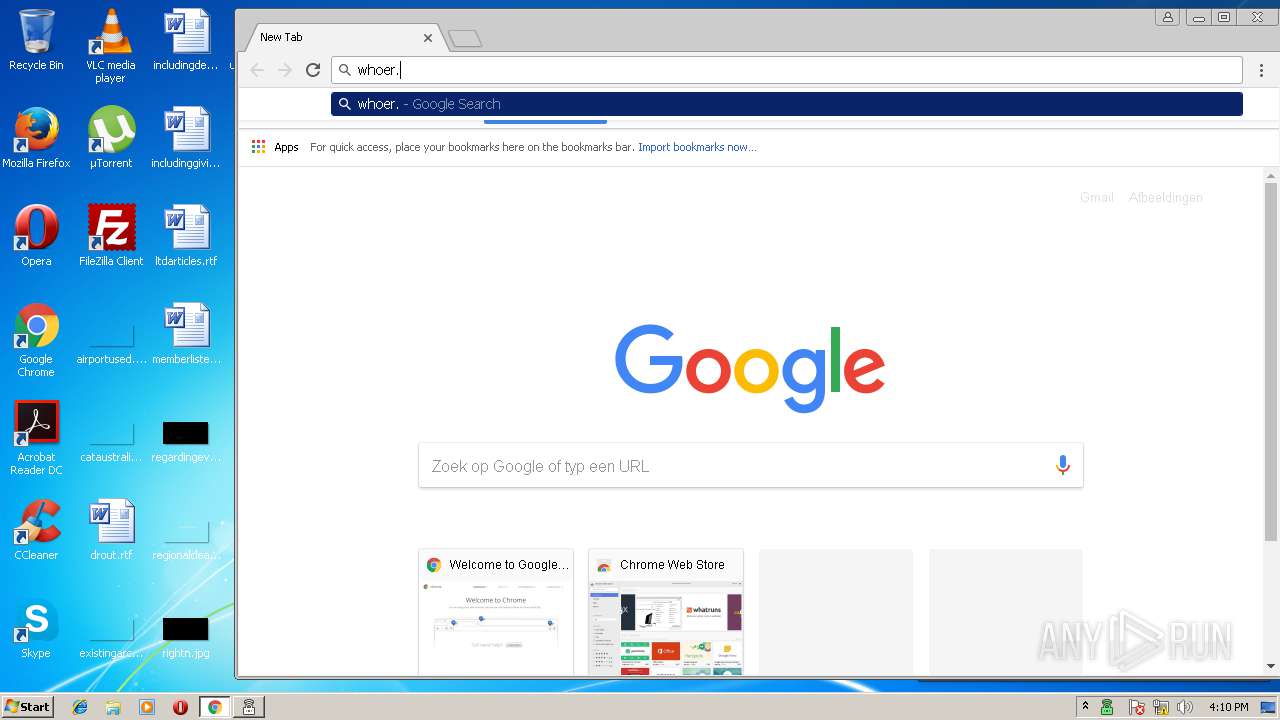Select the 'whoer. - Google Search' suggestion

coord(787,104)
